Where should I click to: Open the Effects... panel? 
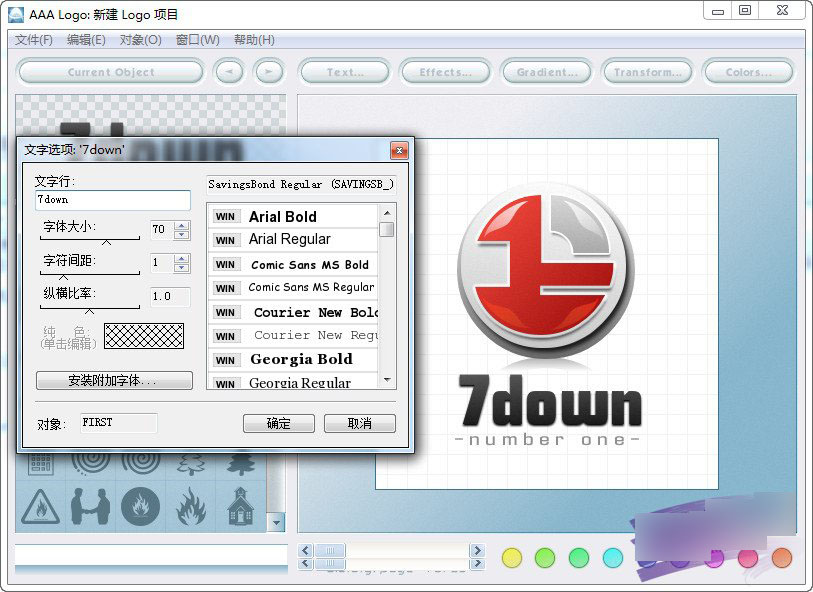(x=445, y=72)
